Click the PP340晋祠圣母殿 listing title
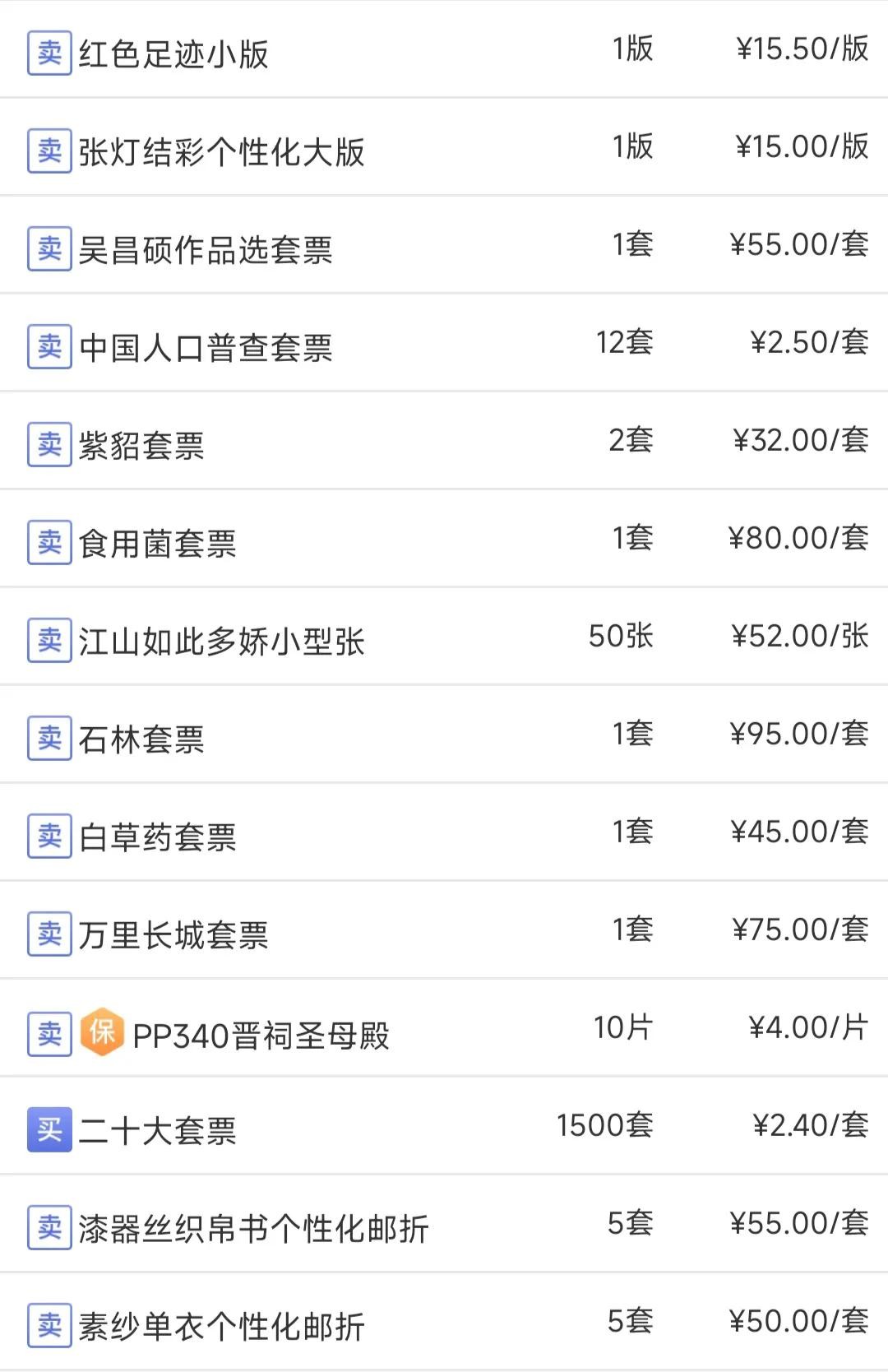The image size is (888, 1372). [x=261, y=1035]
